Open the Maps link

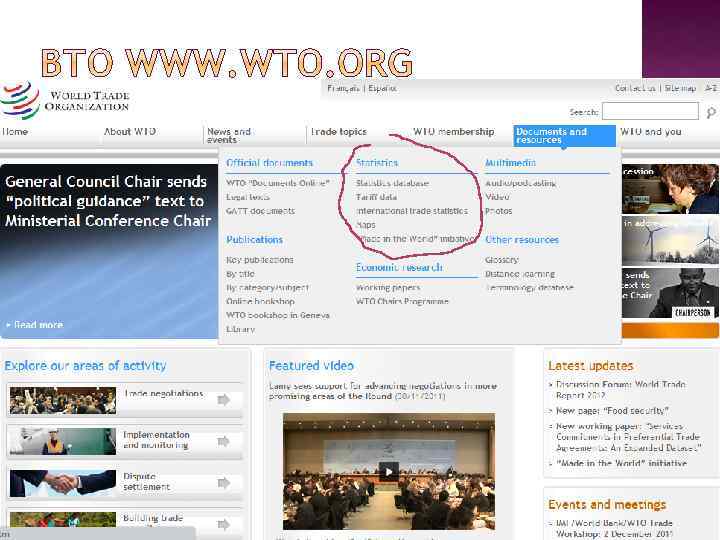click(366, 225)
